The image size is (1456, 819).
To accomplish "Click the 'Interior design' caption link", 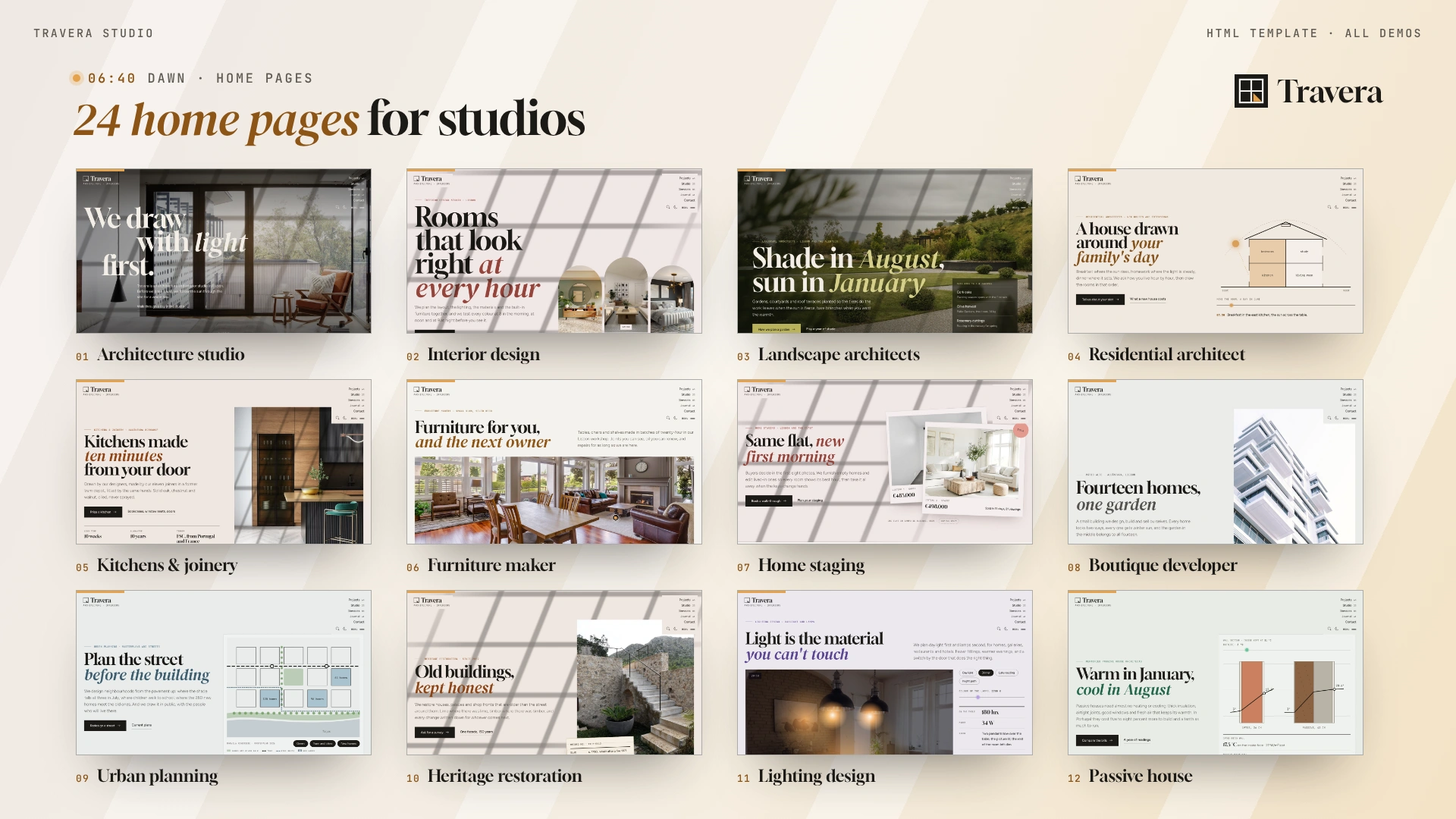I will click(x=484, y=355).
